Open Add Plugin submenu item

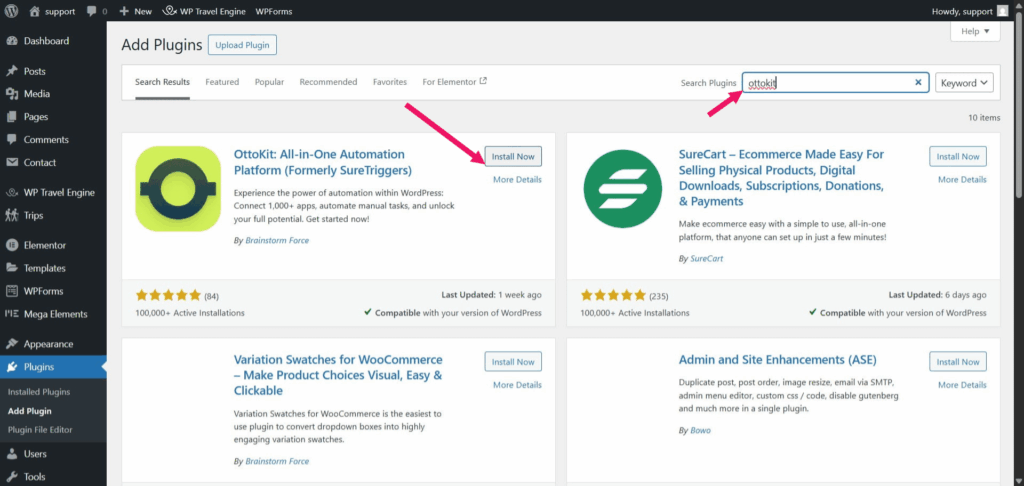(x=29, y=411)
